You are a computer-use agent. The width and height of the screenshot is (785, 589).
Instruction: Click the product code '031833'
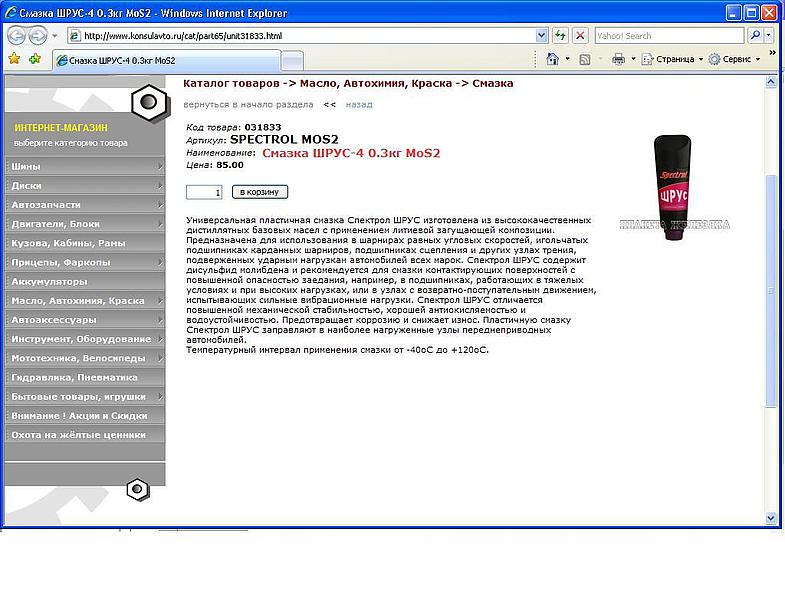click(263, 127)
